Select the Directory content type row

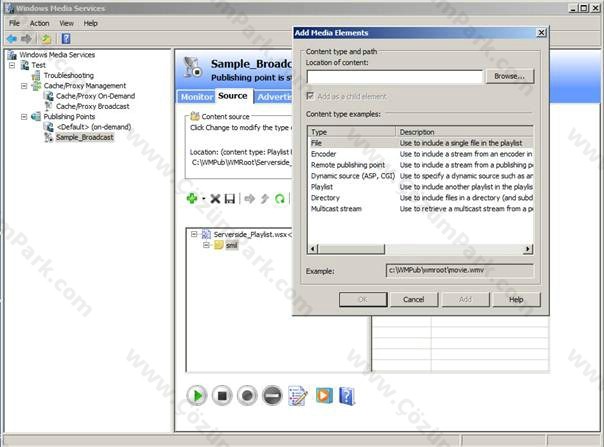421,198
